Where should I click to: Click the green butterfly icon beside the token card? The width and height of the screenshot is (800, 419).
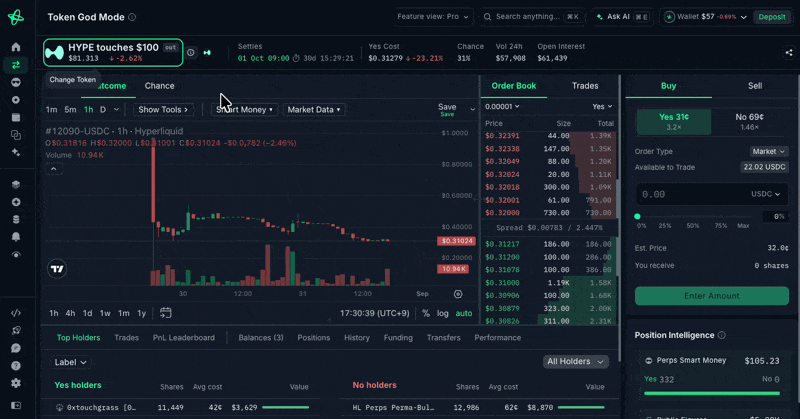[207, 53]
